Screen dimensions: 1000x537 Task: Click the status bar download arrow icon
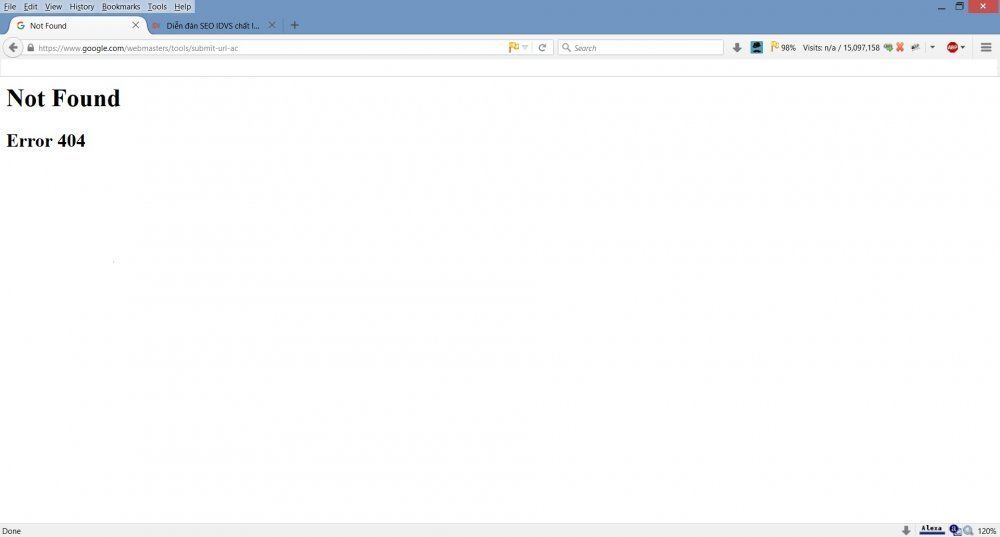[906, 530]
